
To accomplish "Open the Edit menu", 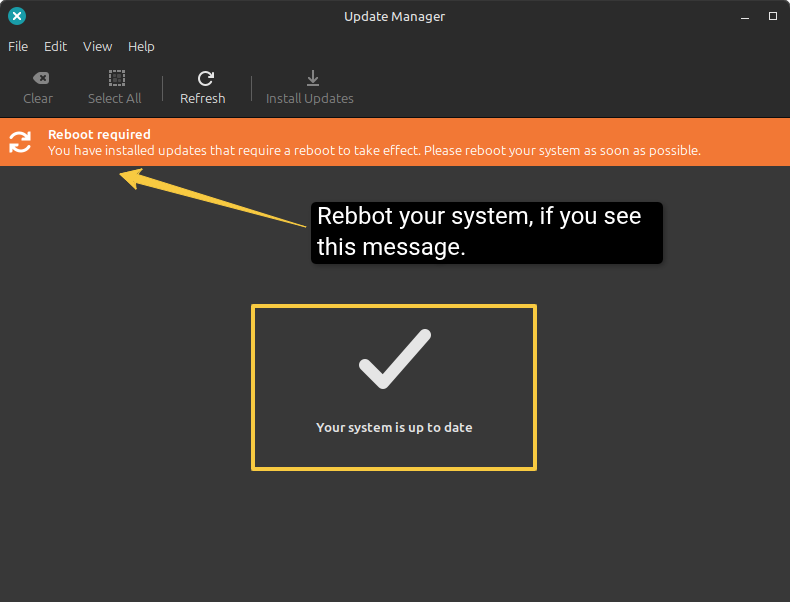I will tap(55, 46).
